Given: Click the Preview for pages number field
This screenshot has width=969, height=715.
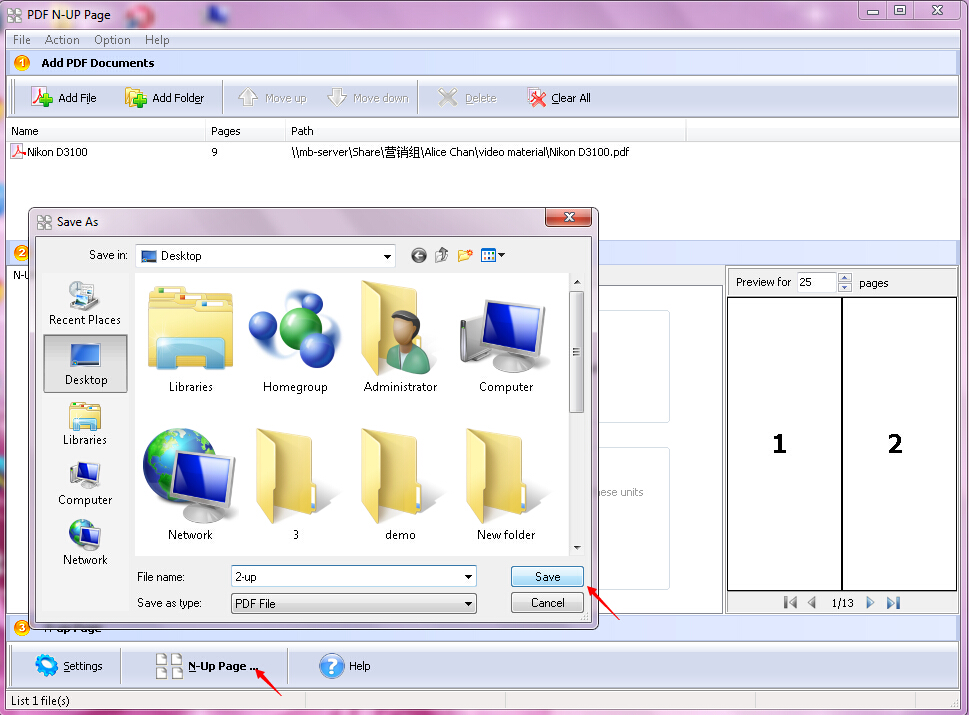Looking at the screenshot, I should click(816, 282).
